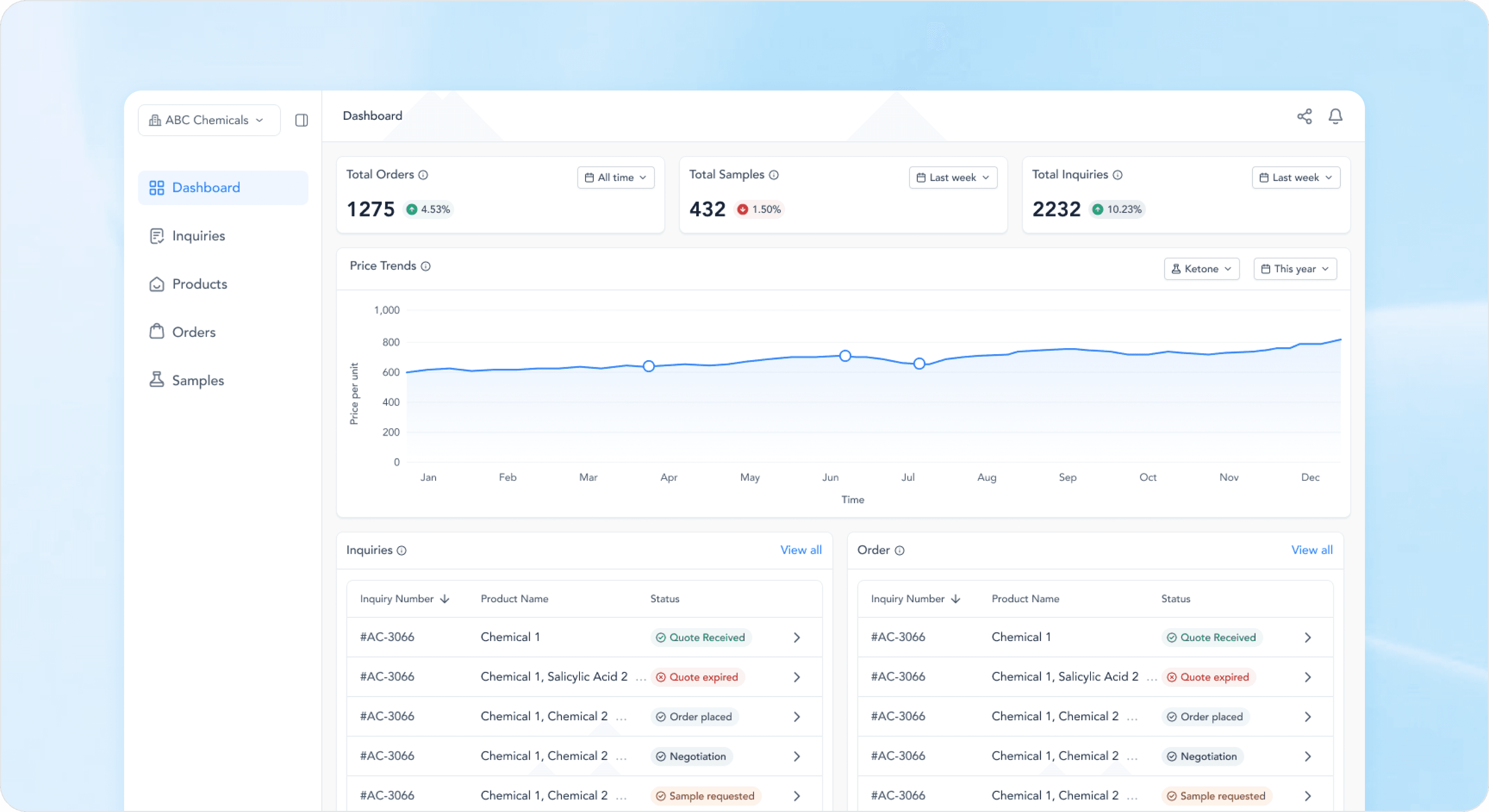Click the share icon in header
Image resolution: width=1489 pixels, height=812 pixels.
(x=1304, y=116)
